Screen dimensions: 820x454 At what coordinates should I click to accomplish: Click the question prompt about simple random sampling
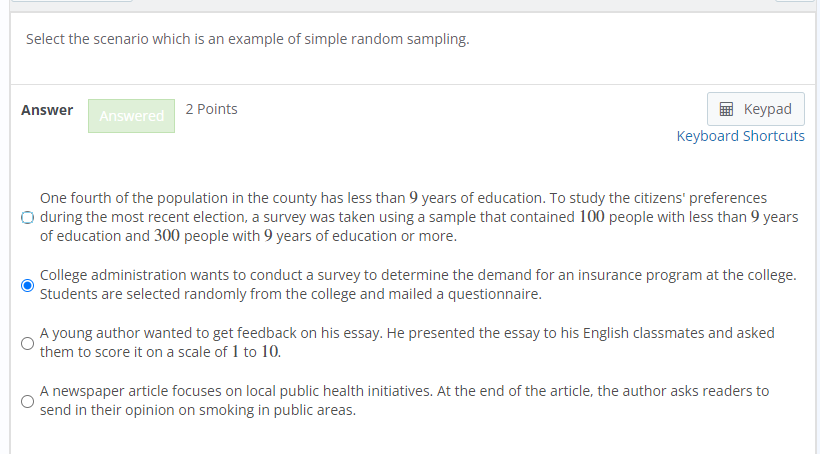248,39
